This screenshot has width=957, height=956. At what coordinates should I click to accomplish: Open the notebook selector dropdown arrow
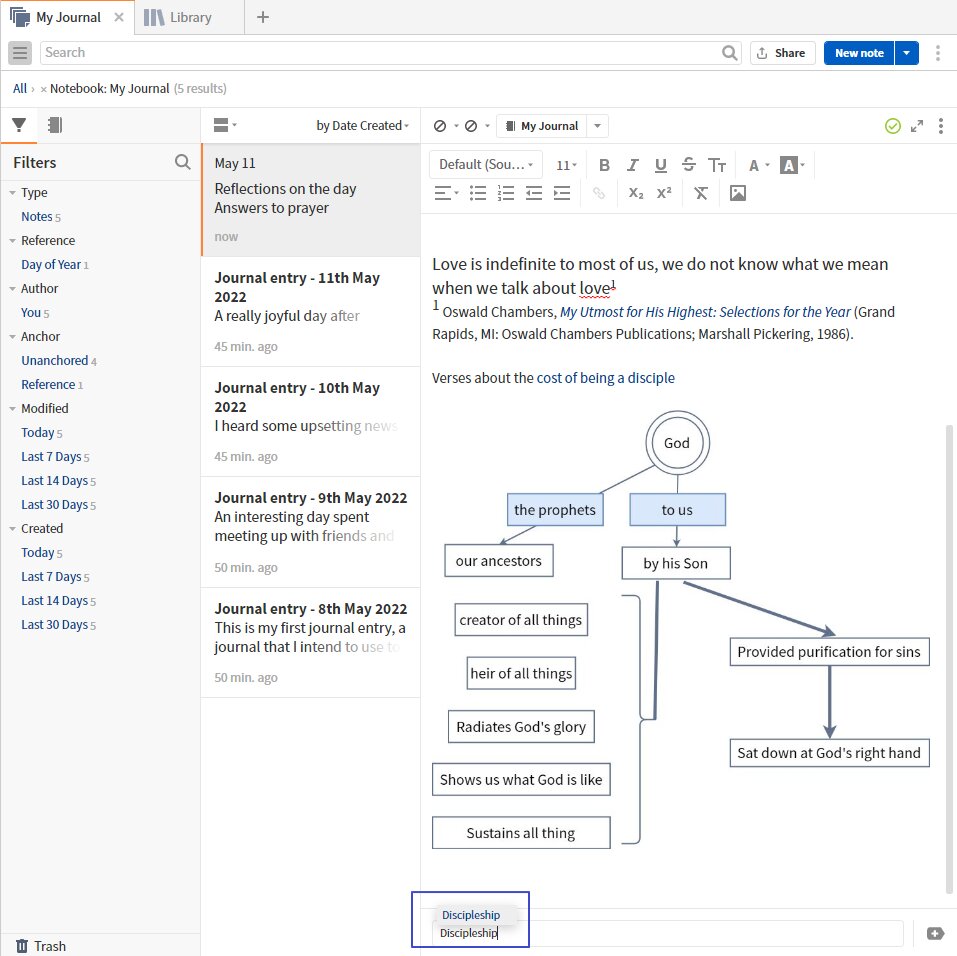[x=598, y=126]
